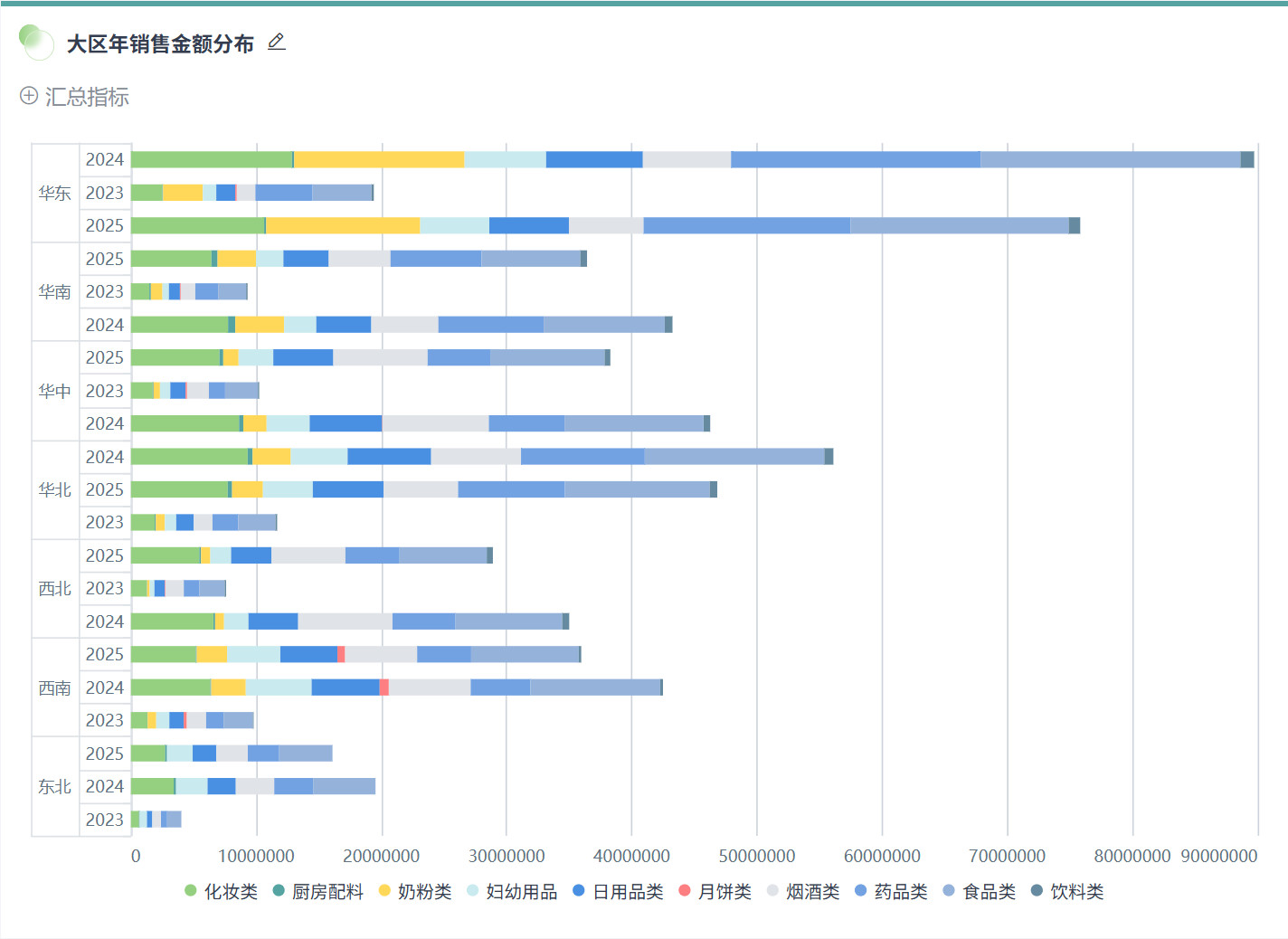This screenshot has height=939, width=1288.
Task: Click the 月饼类 red legend dot
Action: (685, 891)
